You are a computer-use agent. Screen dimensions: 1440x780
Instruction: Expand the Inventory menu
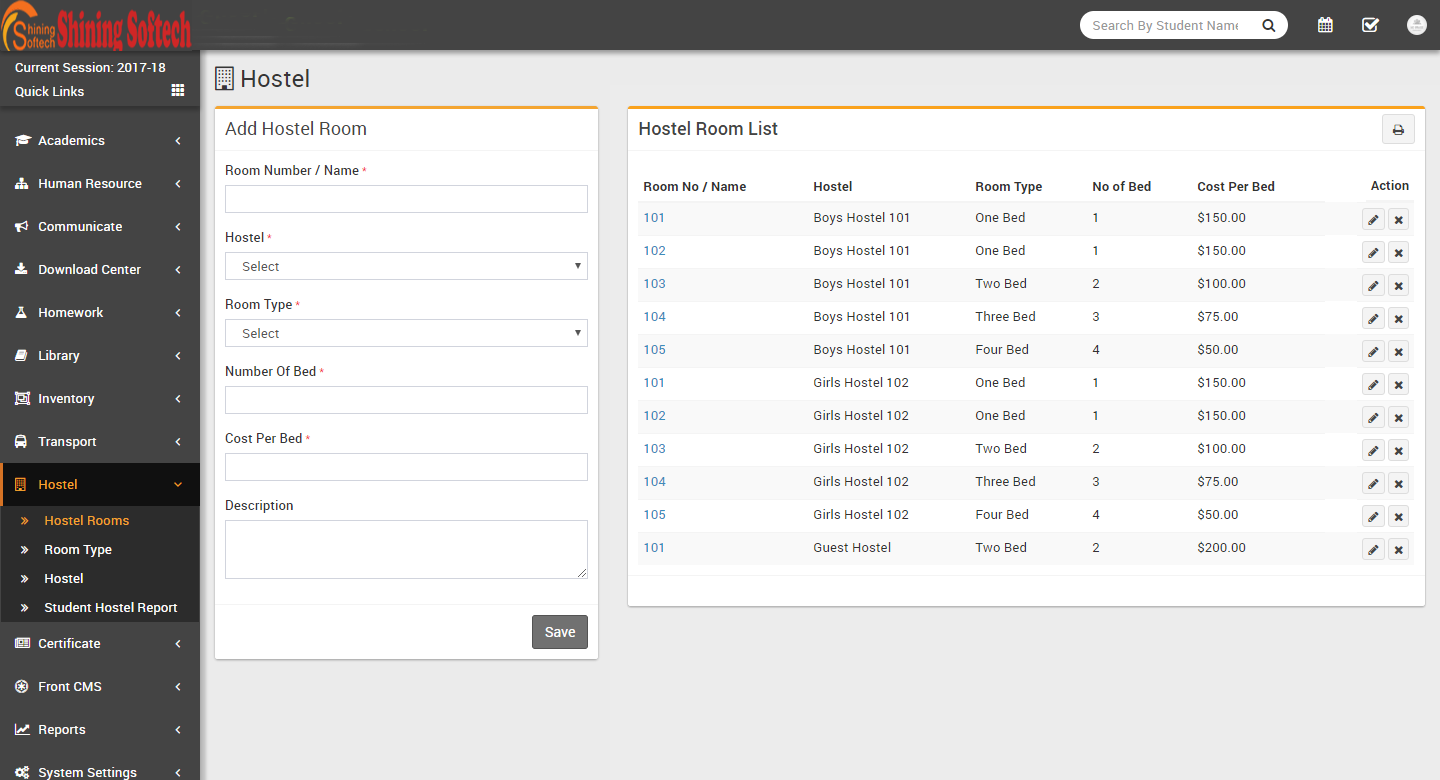(100, 398)
